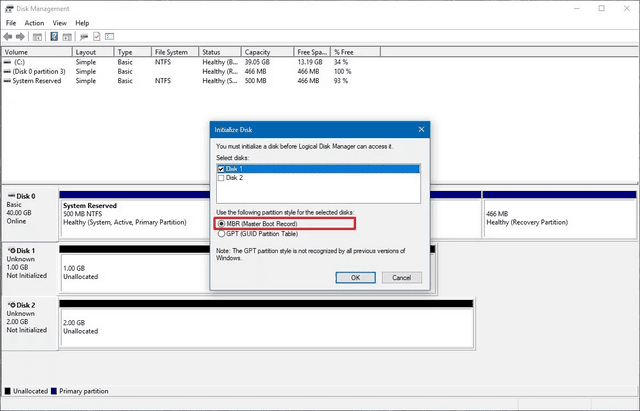Image resolution: width=640 pixels, height=411 pixels.
Task: Close the Initialize Disk dialog
Action: click(421, 129)
